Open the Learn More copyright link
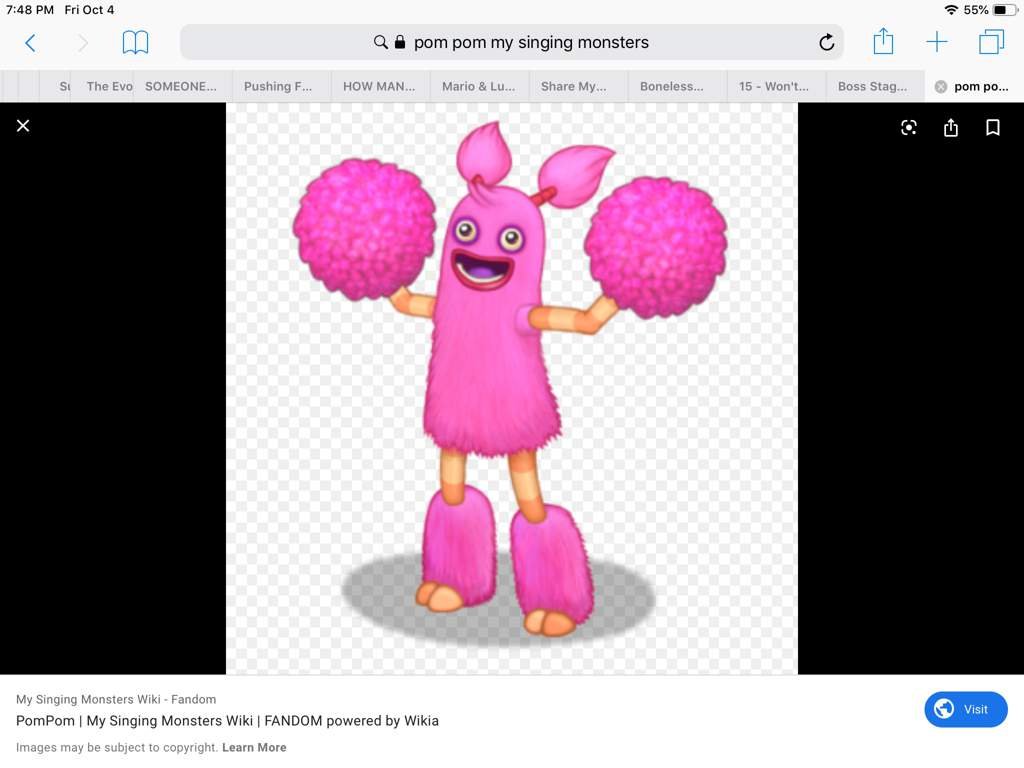The height and width of the screenshot is (768, 1024). click(x=254, y=747)
